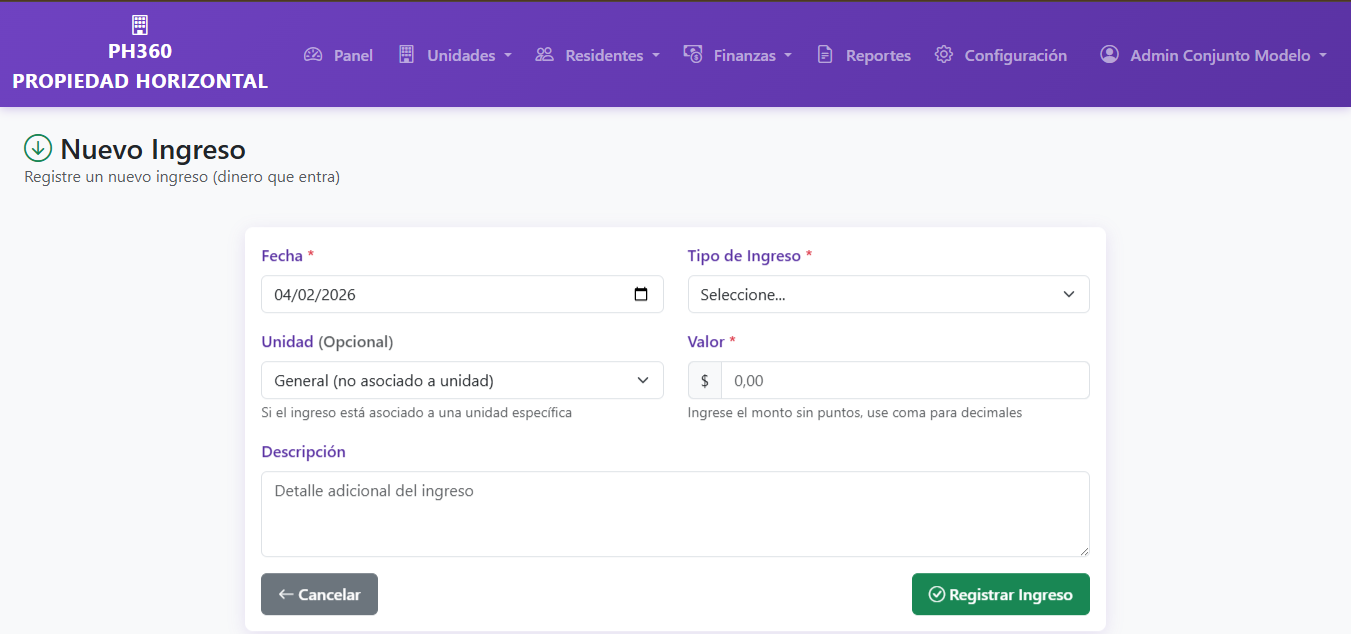
Task: Open the calendar picker in Fecha field
Action: pos(641,294)
